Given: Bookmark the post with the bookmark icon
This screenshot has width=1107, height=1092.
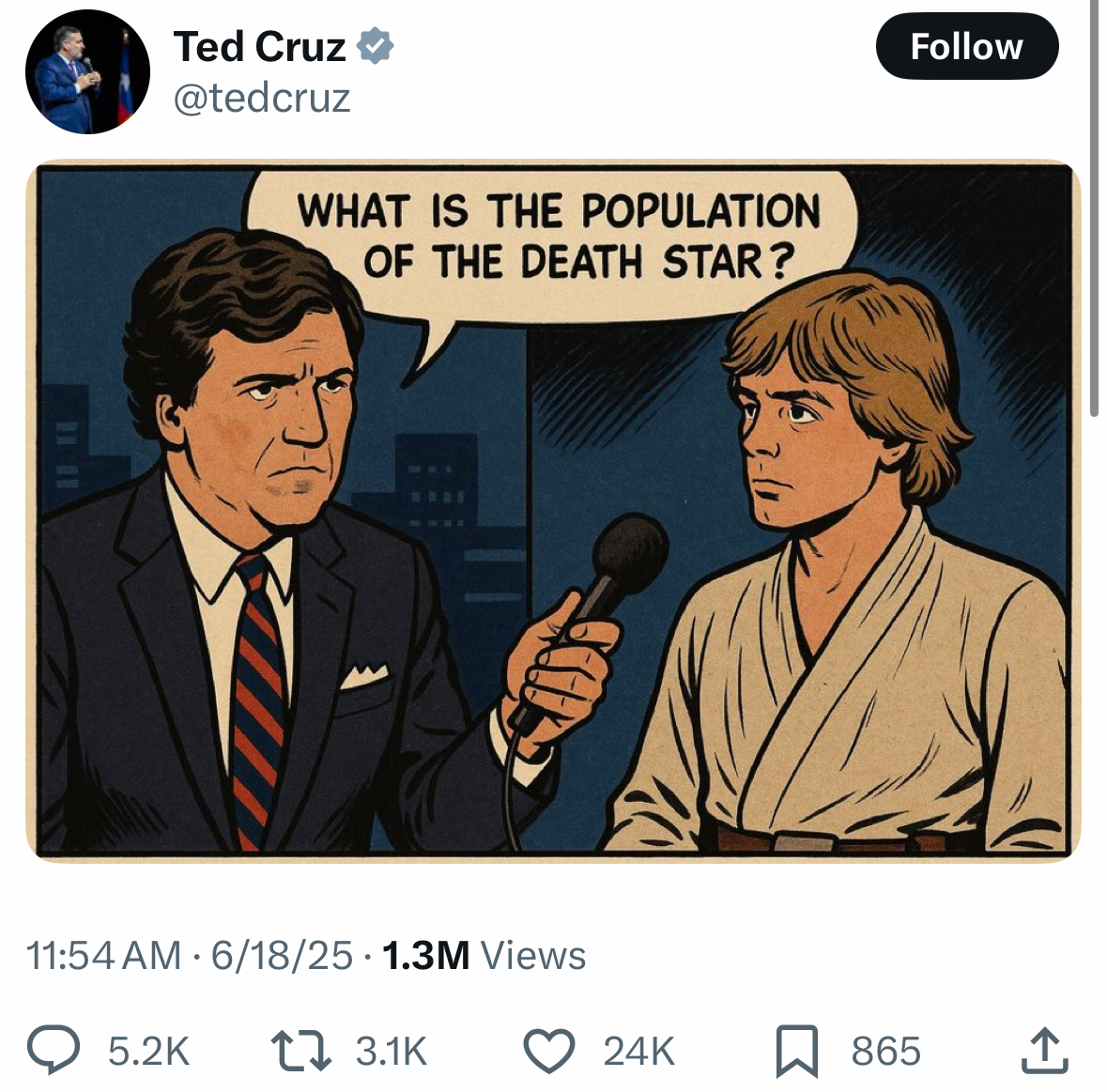Looking at the screenshot, I should [797, 1052].
